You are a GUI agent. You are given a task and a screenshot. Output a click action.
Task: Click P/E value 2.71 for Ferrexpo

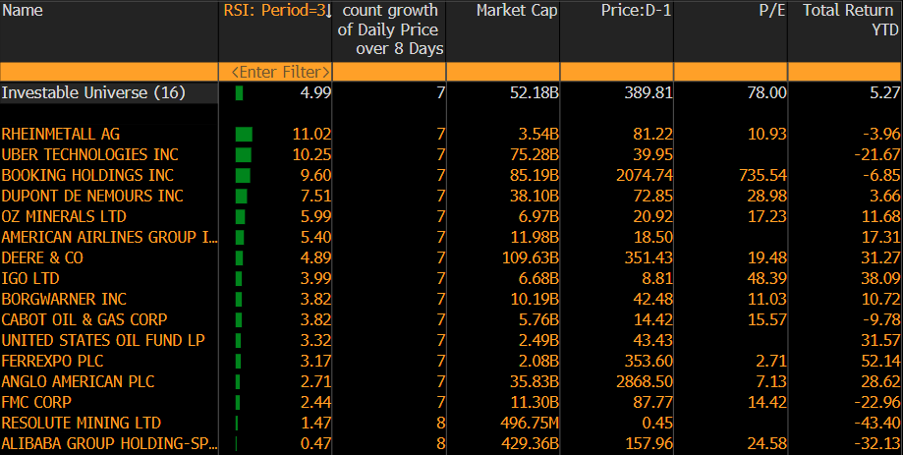click(771, 361)
